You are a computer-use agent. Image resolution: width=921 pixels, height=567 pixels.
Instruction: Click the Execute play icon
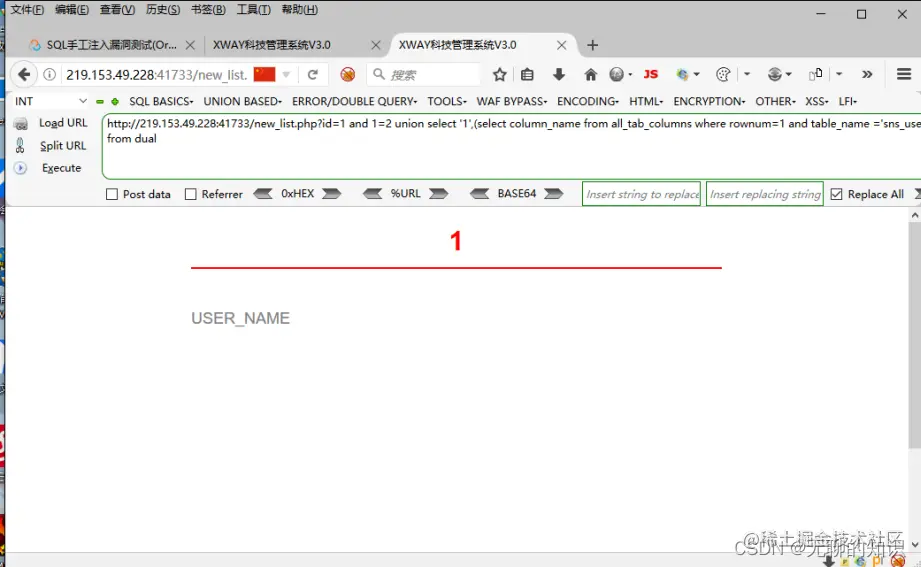point(20,168)
